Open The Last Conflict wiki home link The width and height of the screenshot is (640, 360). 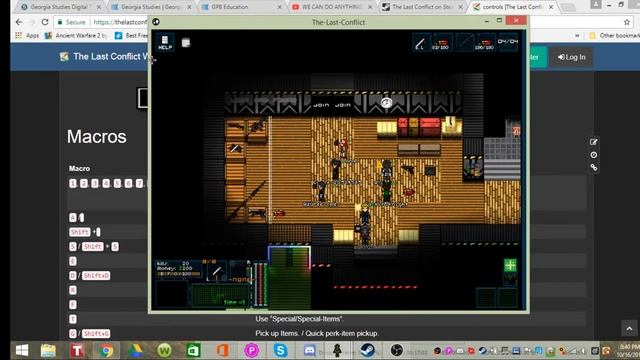point(104,56)
